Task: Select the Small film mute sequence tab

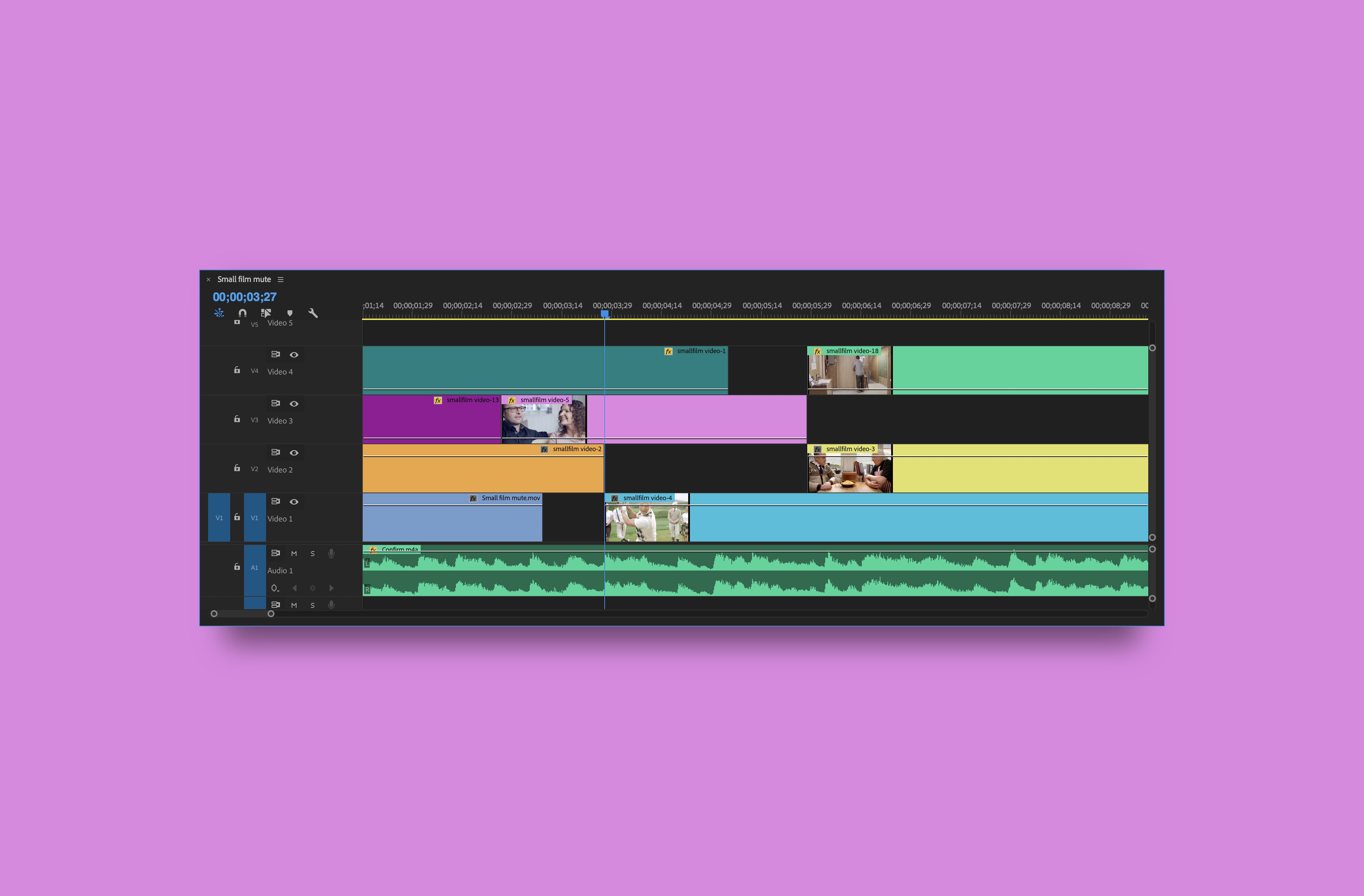Action: pyautogui.click(x=244, y=279)
